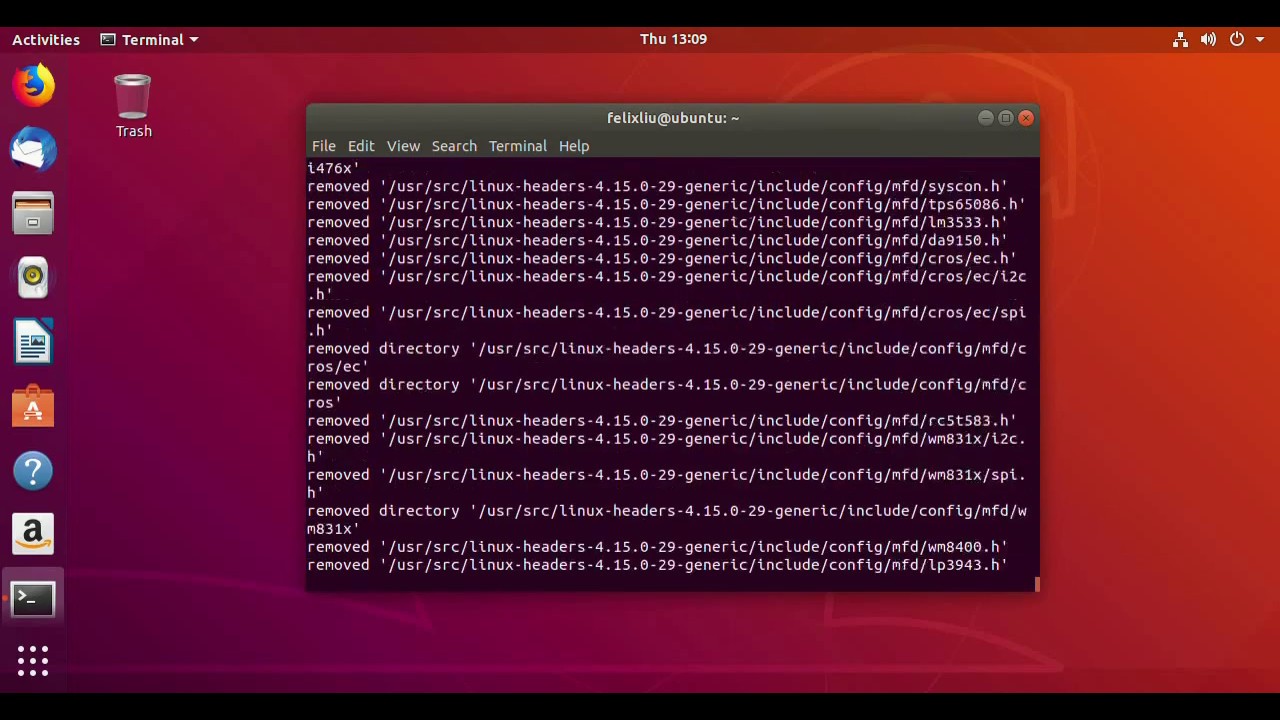Launch LibreOffice Writer from the dock
The height and width of the screenshot is (720, 1280).
click(x=33, y=342)
